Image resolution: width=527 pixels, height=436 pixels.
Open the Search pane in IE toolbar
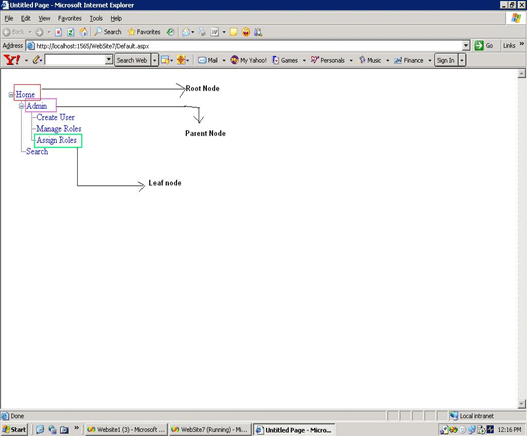coord(108,32)
